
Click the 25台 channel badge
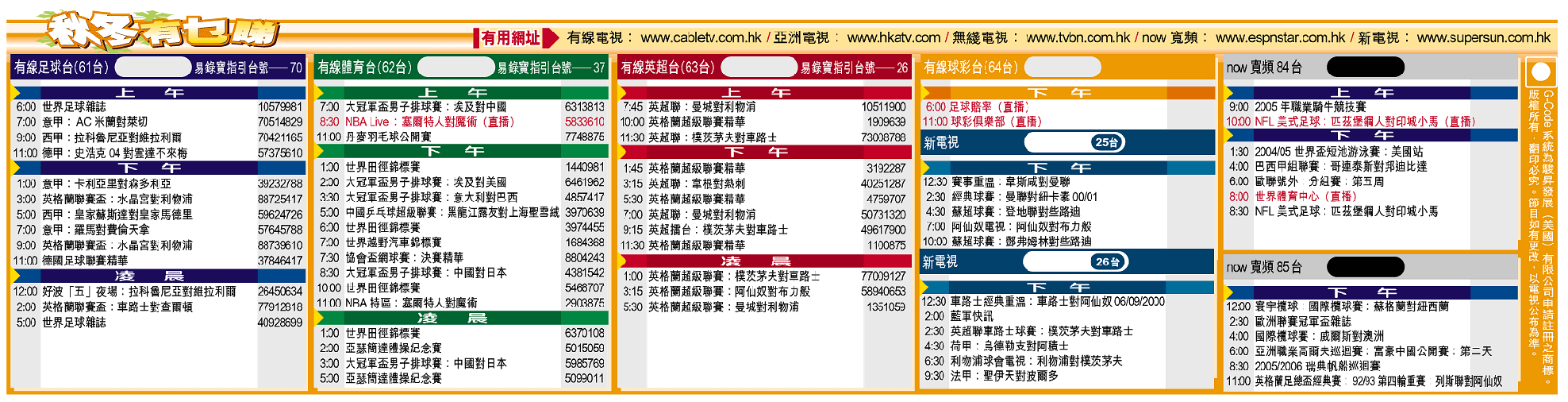coord(1106,142)
